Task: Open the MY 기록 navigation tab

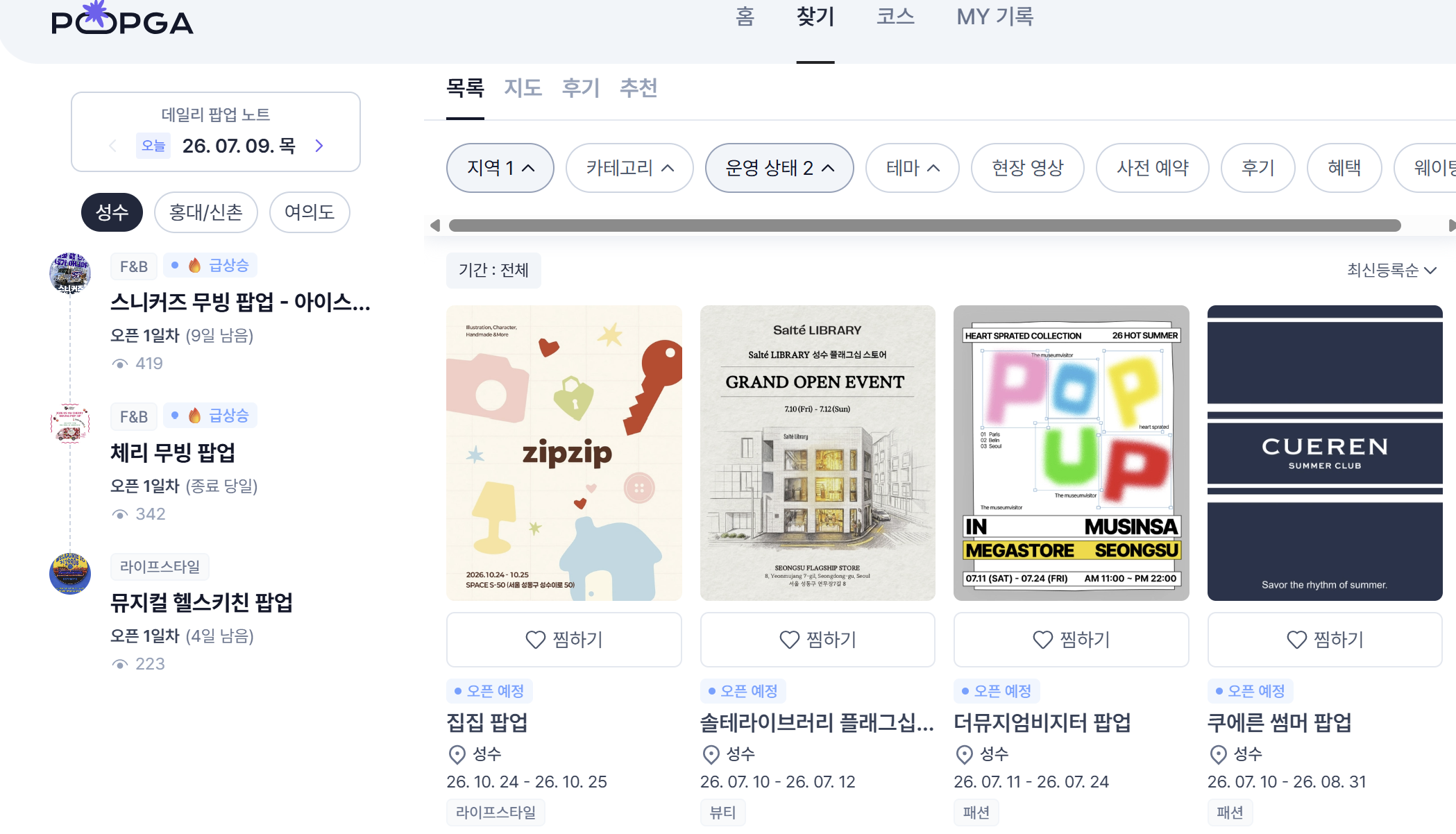Action: pyautogui.click(x=995, y=17)
